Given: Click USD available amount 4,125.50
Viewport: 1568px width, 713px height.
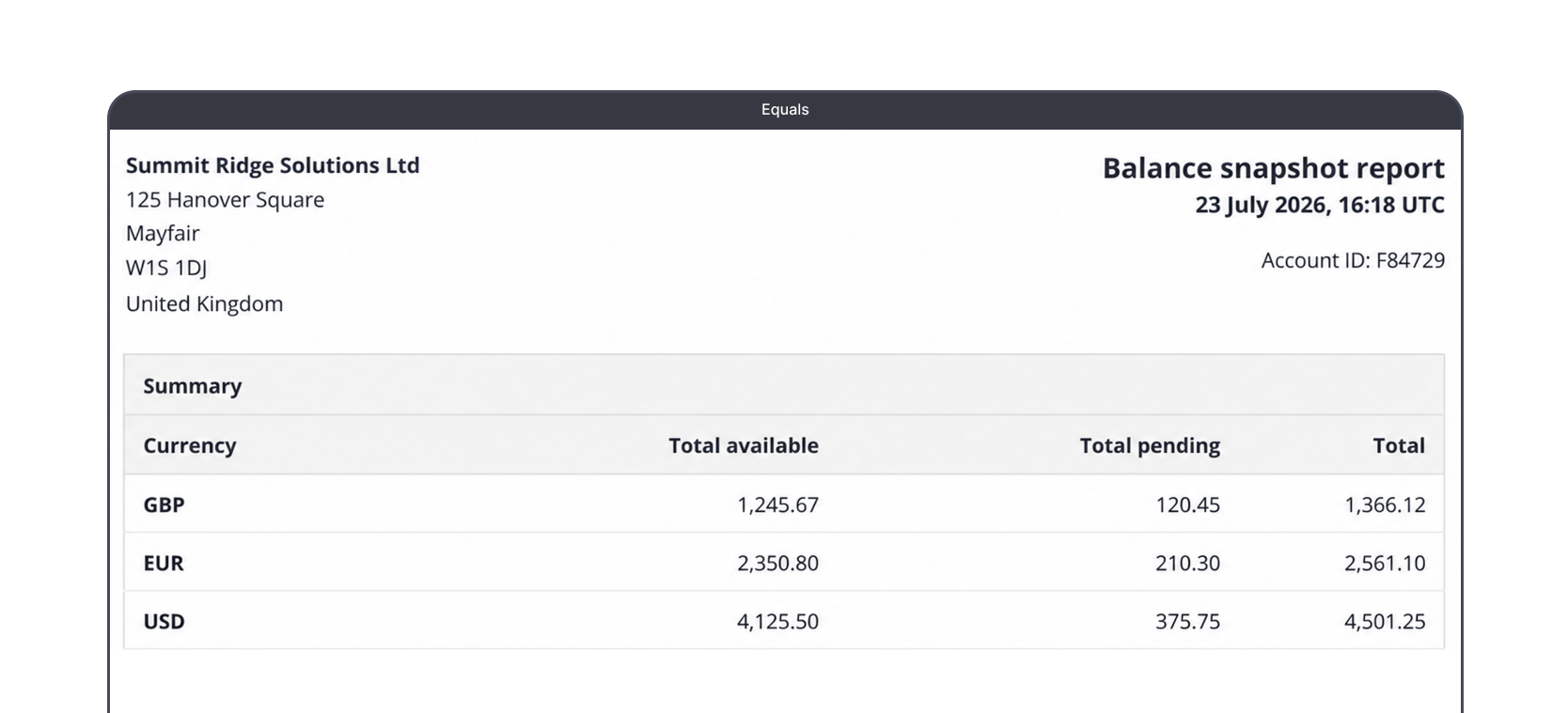Looking at the screenshot, I should coord(777,621).
